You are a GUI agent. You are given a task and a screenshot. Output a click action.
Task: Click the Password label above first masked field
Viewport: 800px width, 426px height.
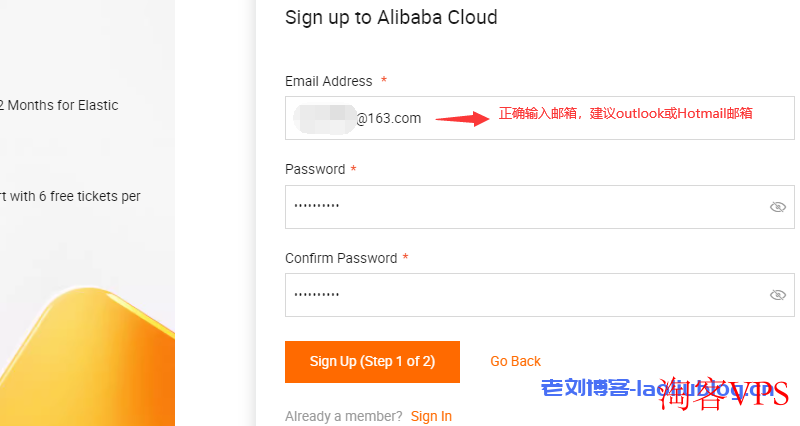tap(315, 169)
